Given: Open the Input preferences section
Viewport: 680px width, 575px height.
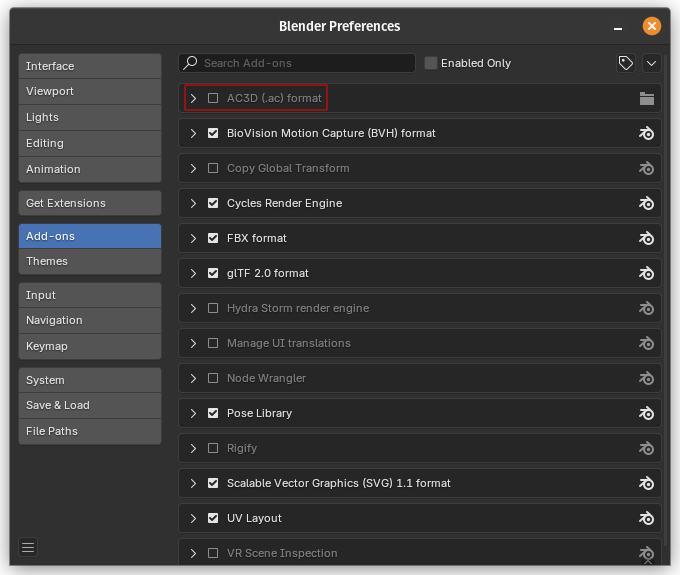Looking at the screenshot, I should (90, 295).
